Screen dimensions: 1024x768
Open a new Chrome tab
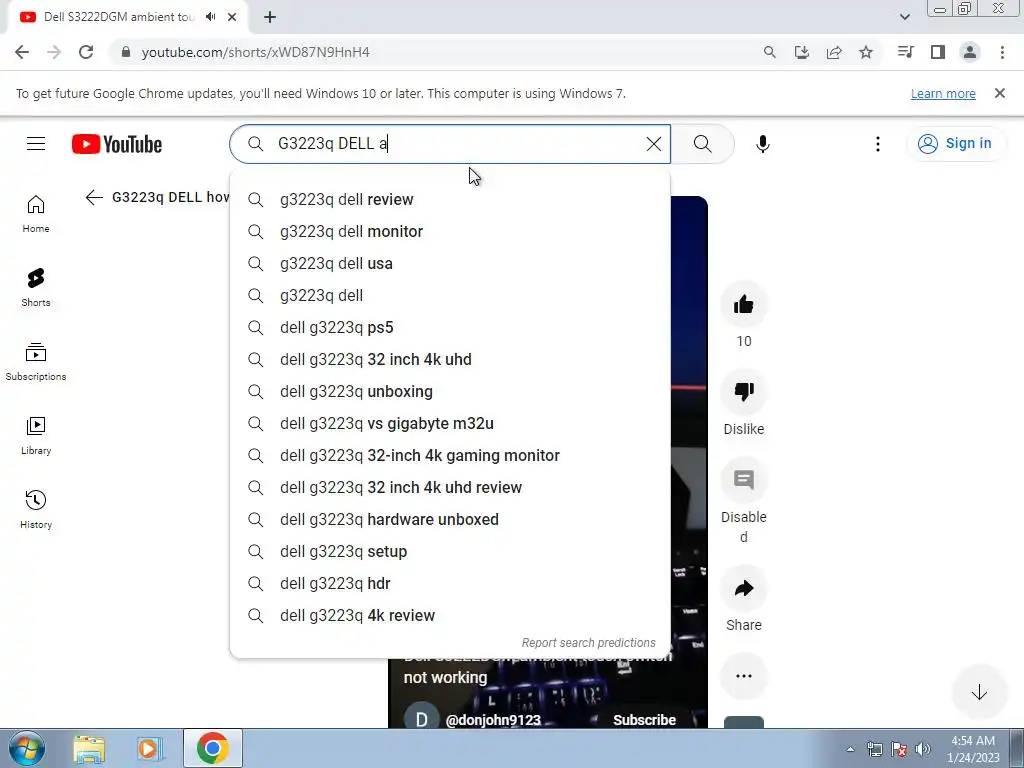270,17
